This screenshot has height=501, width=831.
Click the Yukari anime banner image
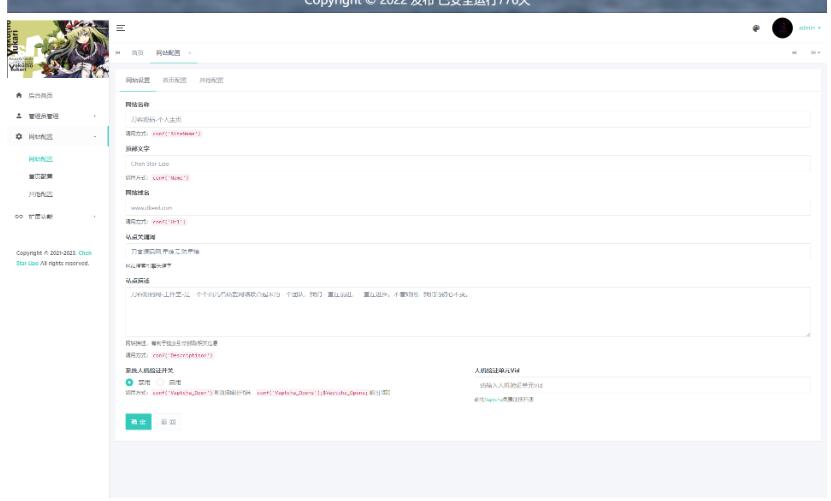(54, 49)
